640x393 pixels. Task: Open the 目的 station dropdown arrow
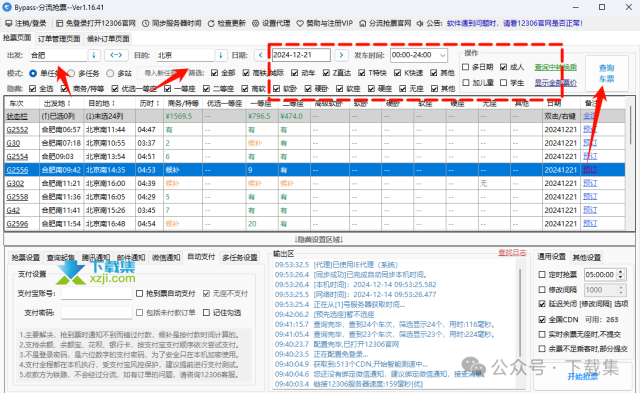pyautogui.click(x=221, y=55)
